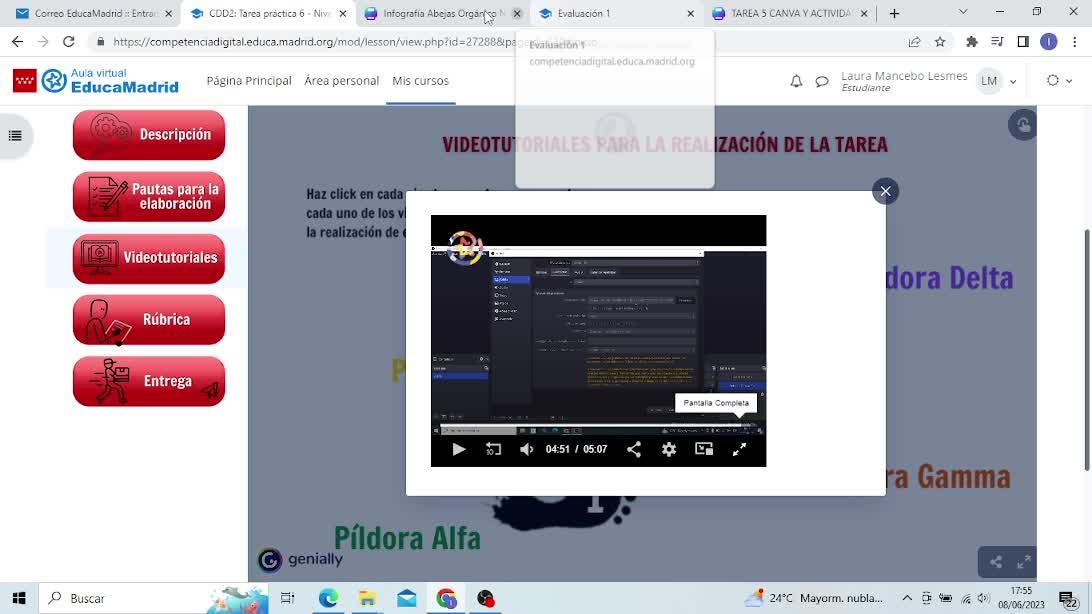Switch to Evaluación 1 tab
Screen dimensions: 1092x614
click(616, 13)
